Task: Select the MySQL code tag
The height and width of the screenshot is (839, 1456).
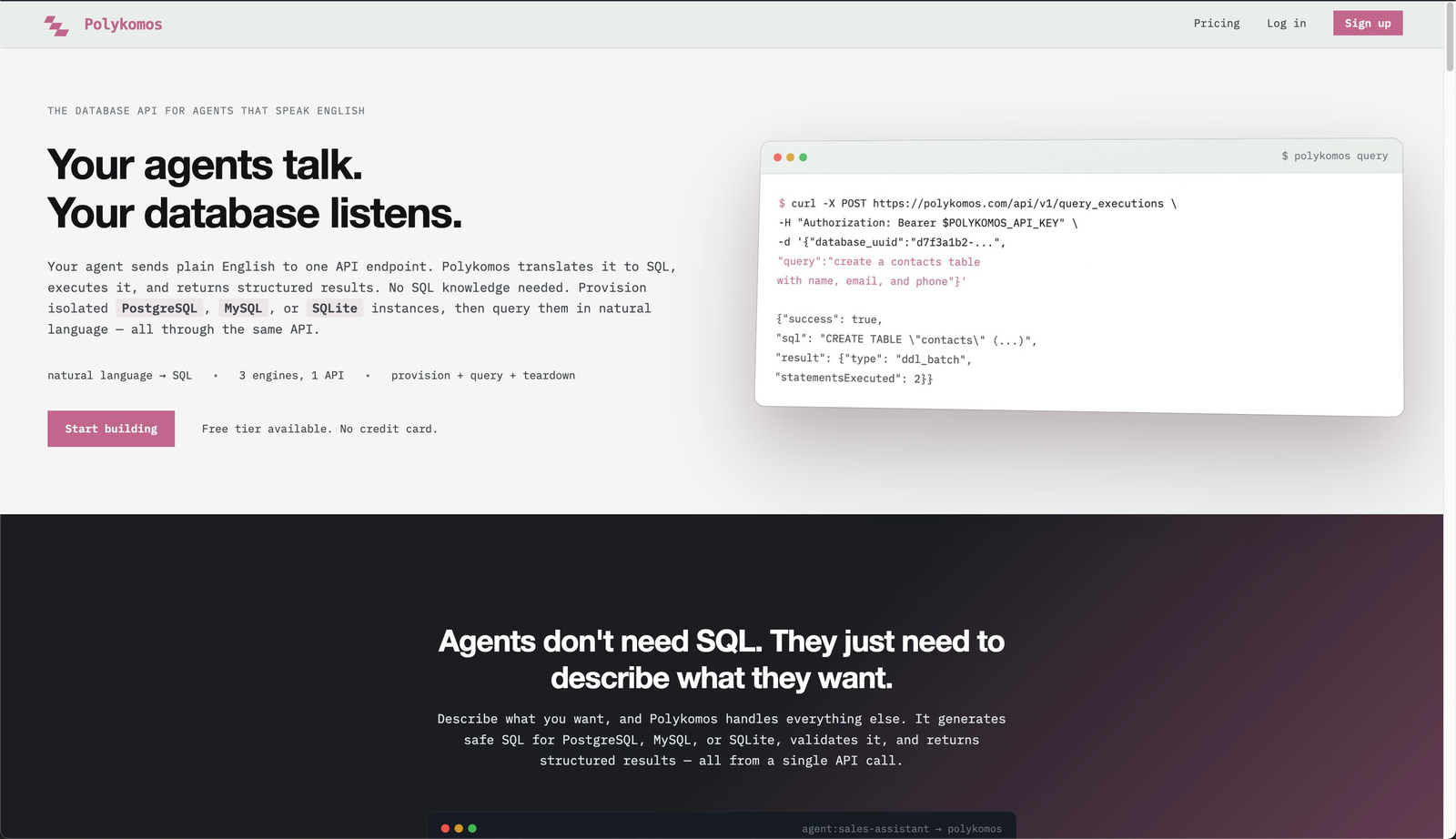Action: [243, 308]
